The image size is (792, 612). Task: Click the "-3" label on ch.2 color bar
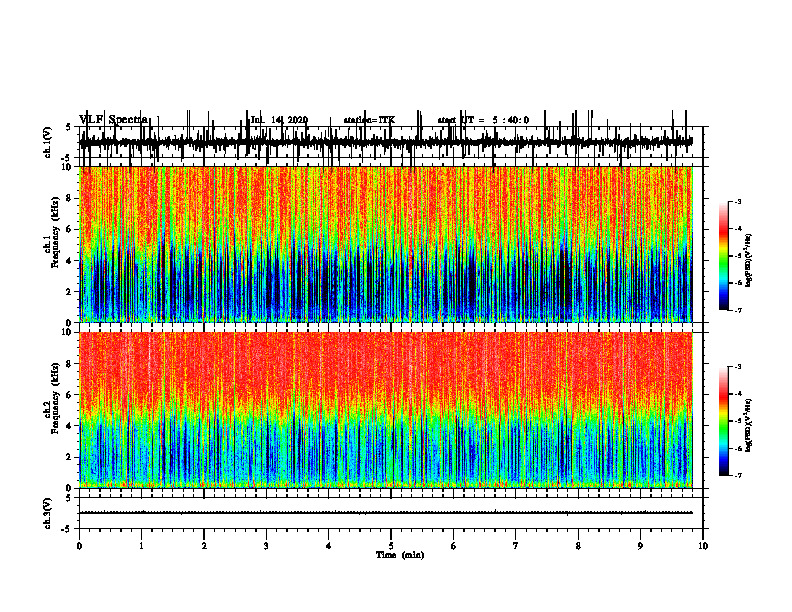738,367
